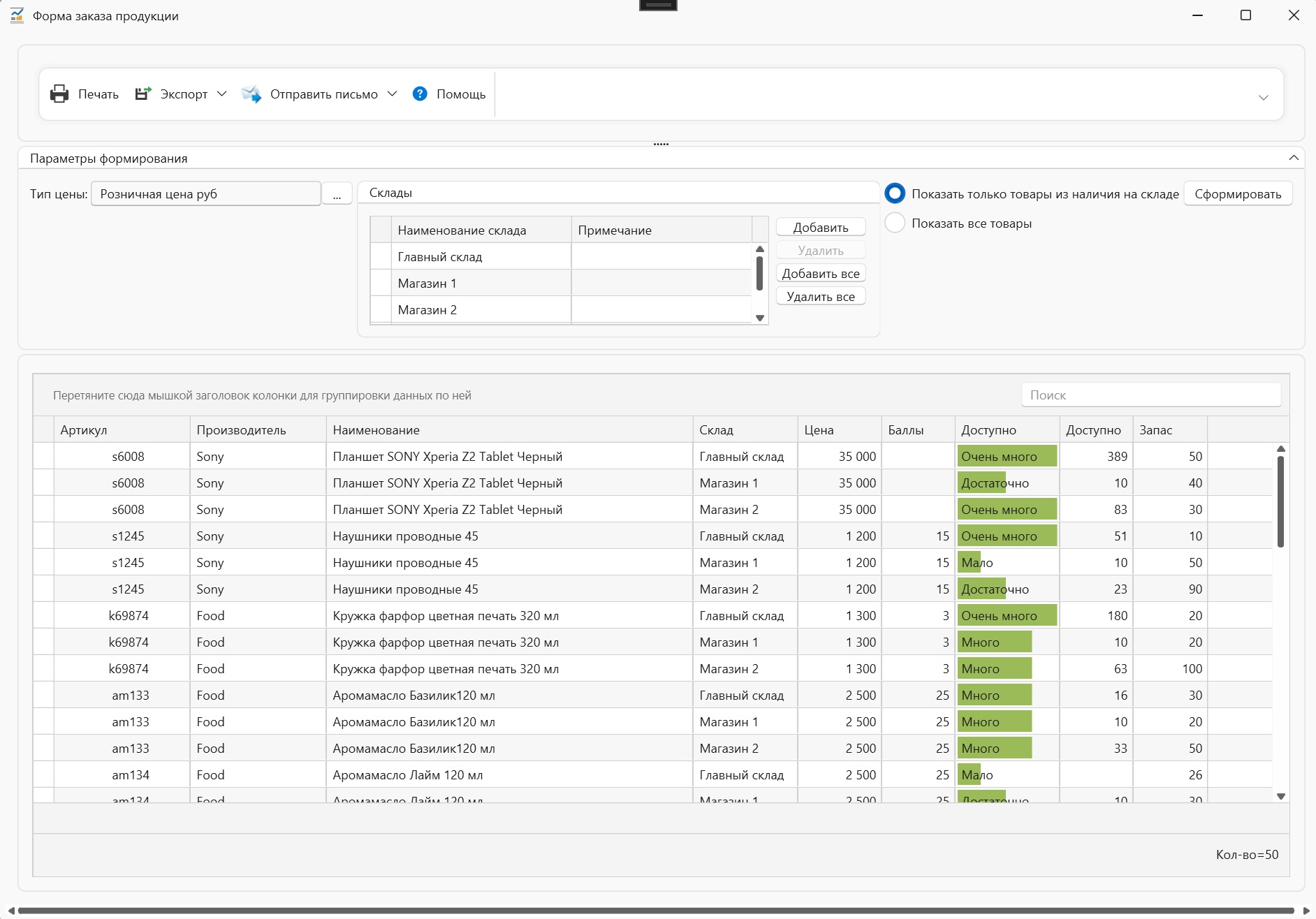Click horizontal scrollbar right arrow

click(x=1306, y=911)
